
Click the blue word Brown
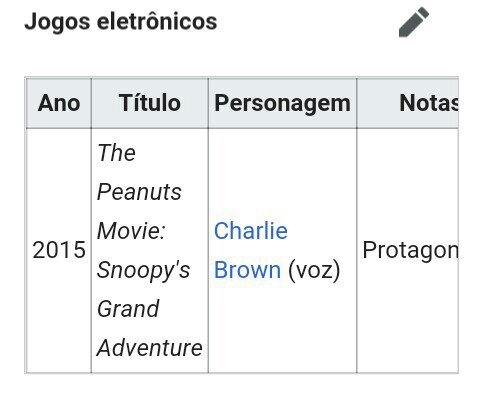pos(247,270)
